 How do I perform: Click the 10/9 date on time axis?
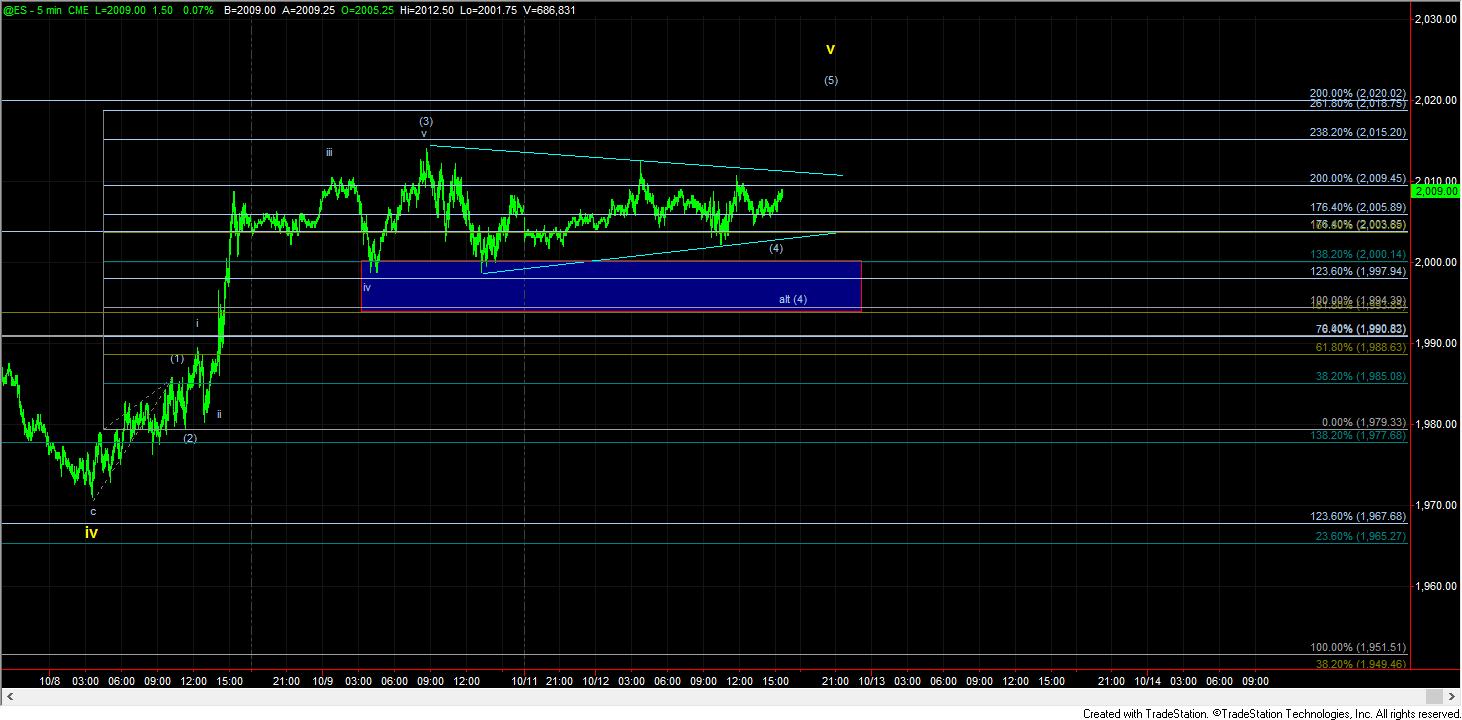pos(322,681)
